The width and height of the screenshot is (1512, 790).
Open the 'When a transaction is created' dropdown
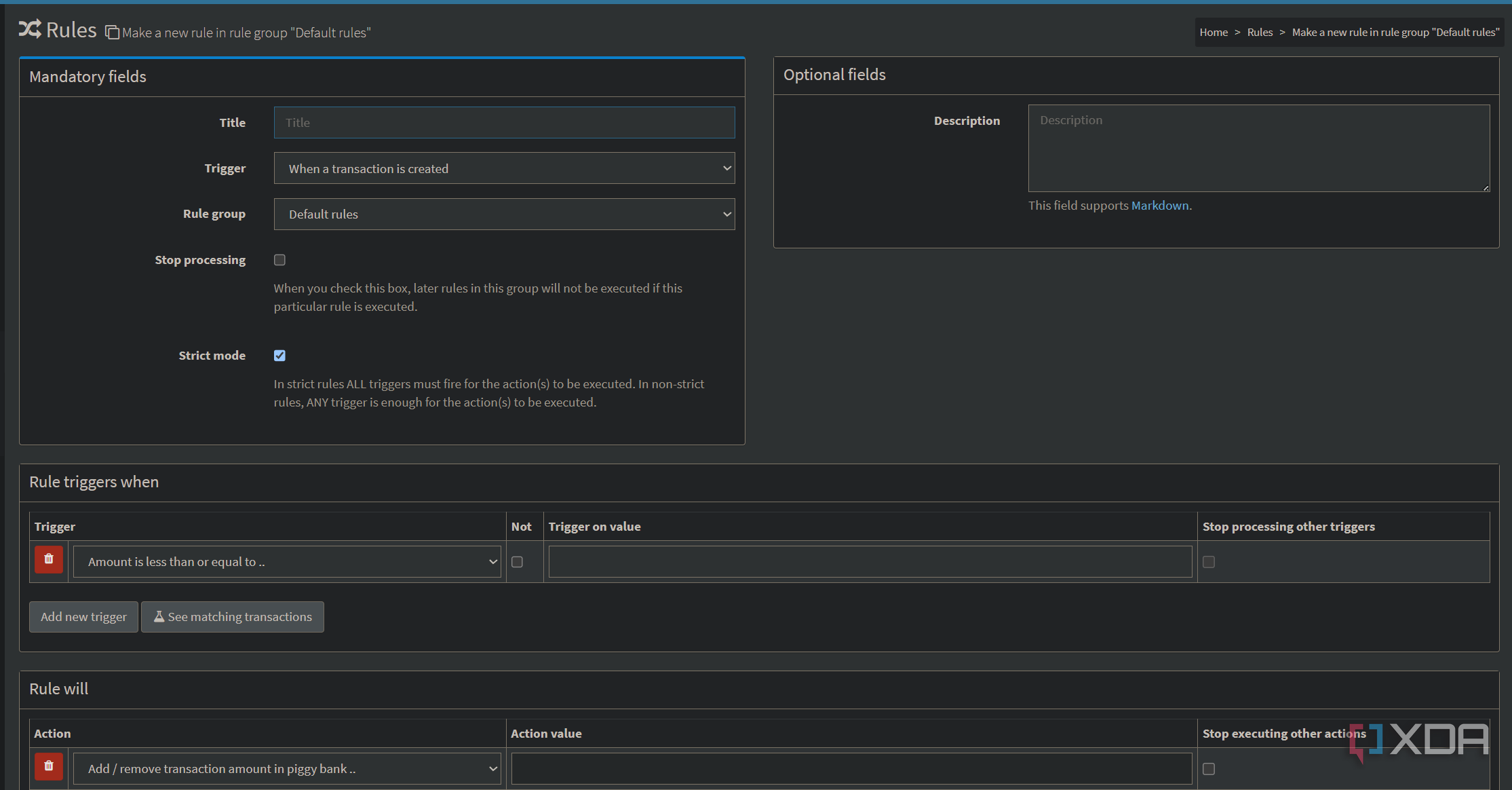[504, 168]
